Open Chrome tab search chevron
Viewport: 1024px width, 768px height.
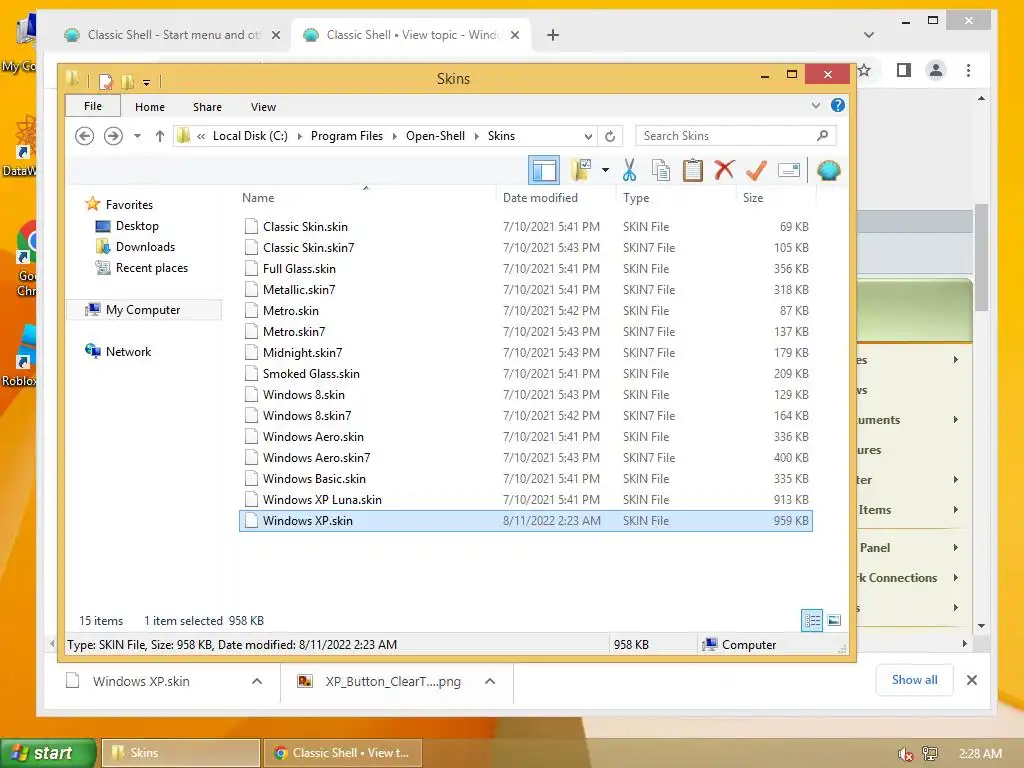pos(869,35)
